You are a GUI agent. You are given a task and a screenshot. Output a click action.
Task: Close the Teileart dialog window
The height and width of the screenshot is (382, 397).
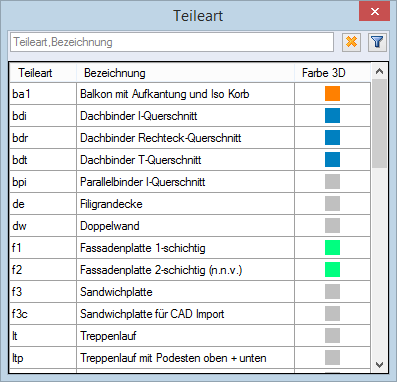tap(374, 12)
